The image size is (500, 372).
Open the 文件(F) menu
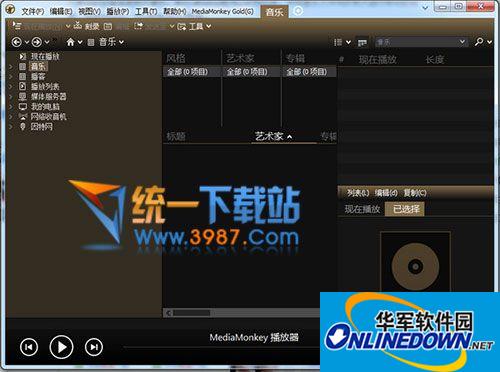33,12
